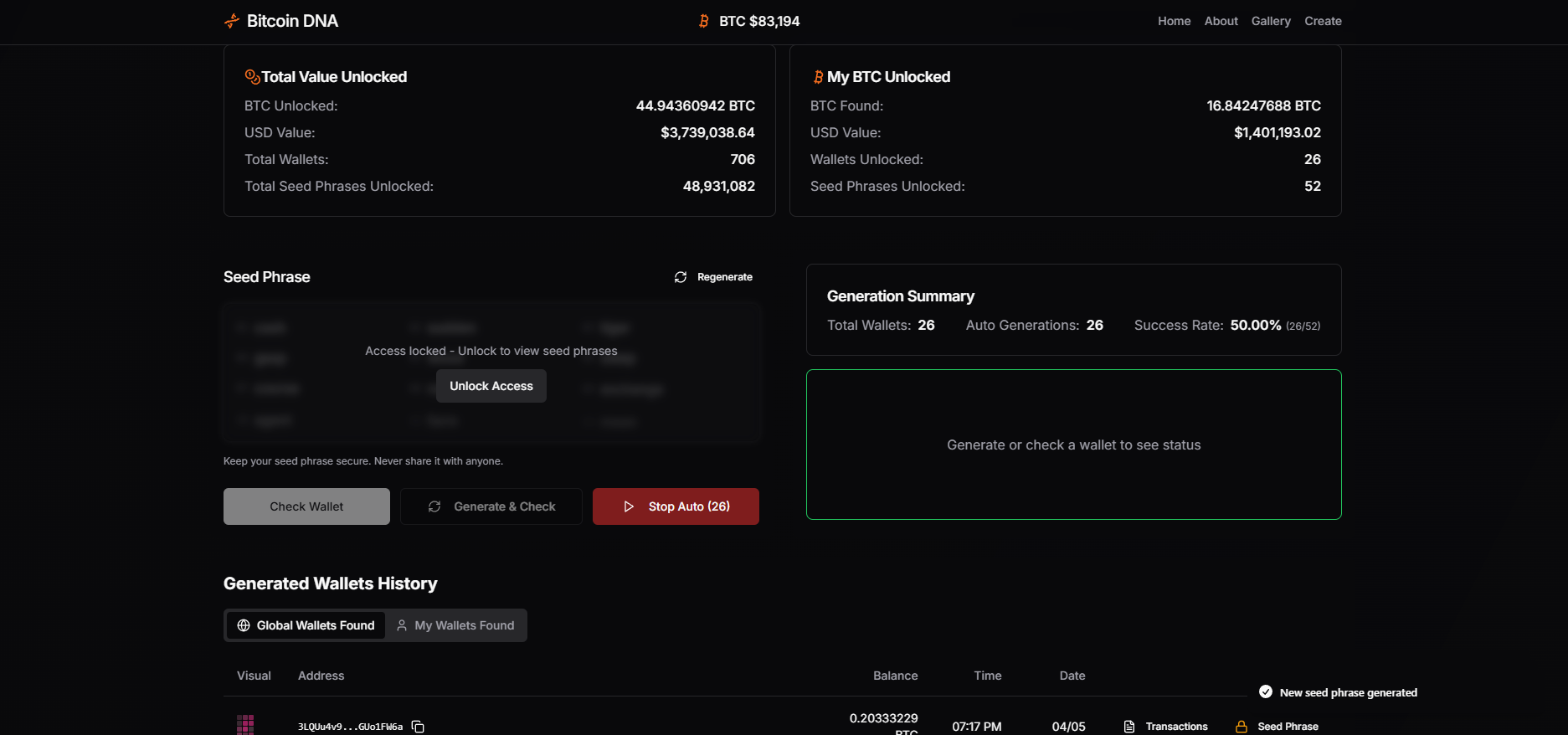Click the Regenerate seed phrase button
The height and width of the screenshot is (735, 1568).
point(713,277)
